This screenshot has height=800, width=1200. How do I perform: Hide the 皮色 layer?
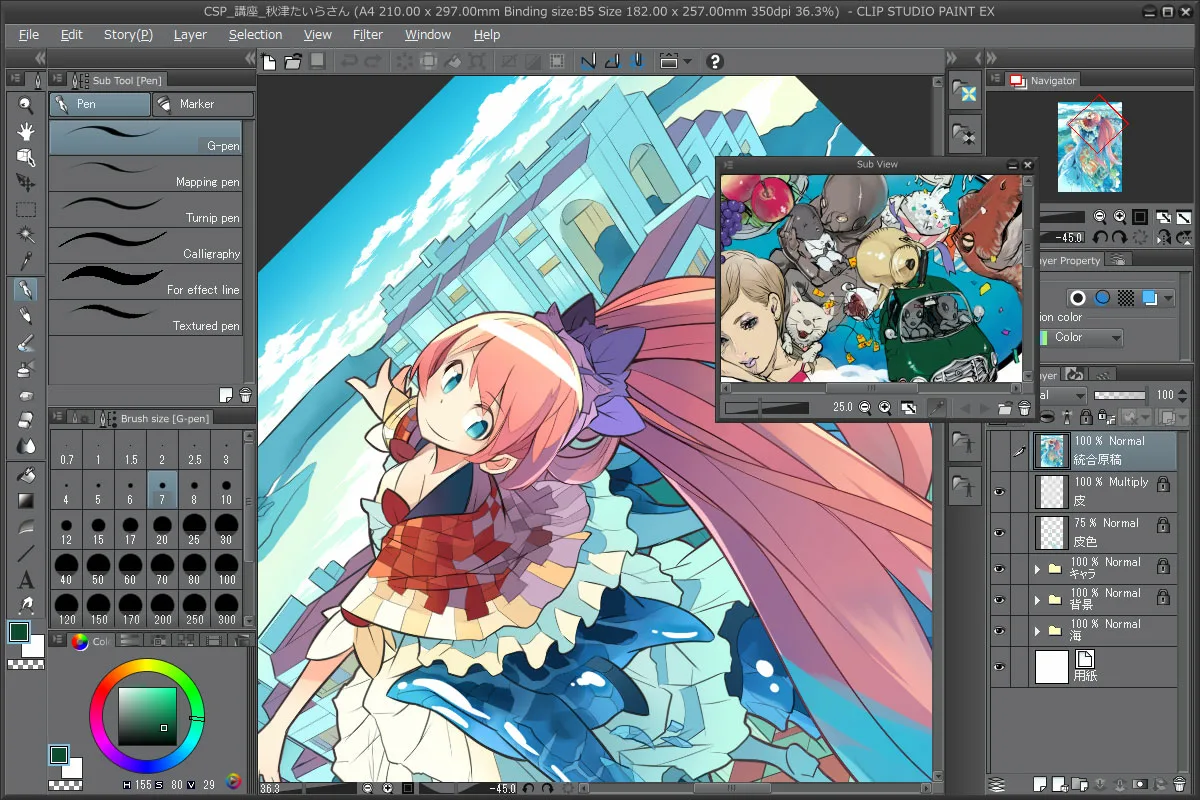999,533
